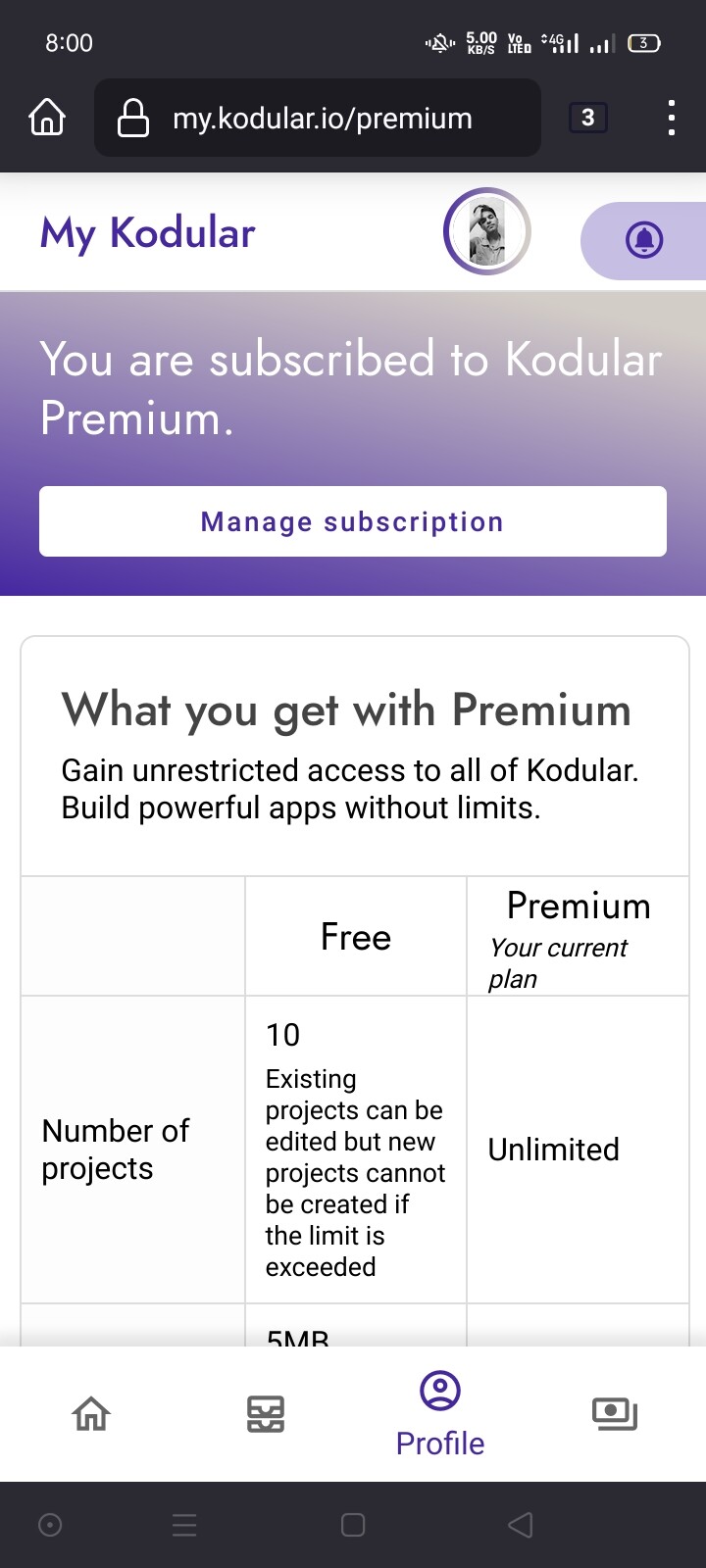Click the lock icon in address bar
Viewport: 706px width, 1568px height.
pyautogui.click(x=133, y=119)
